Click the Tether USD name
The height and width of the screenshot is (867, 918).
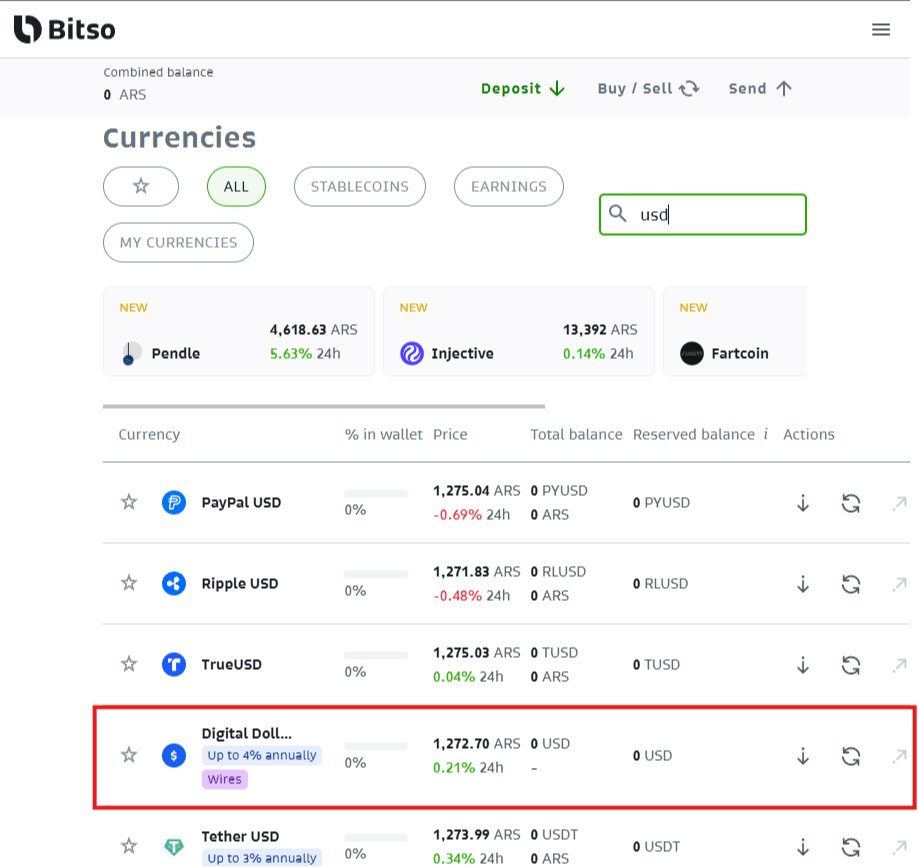coord(240,836)
